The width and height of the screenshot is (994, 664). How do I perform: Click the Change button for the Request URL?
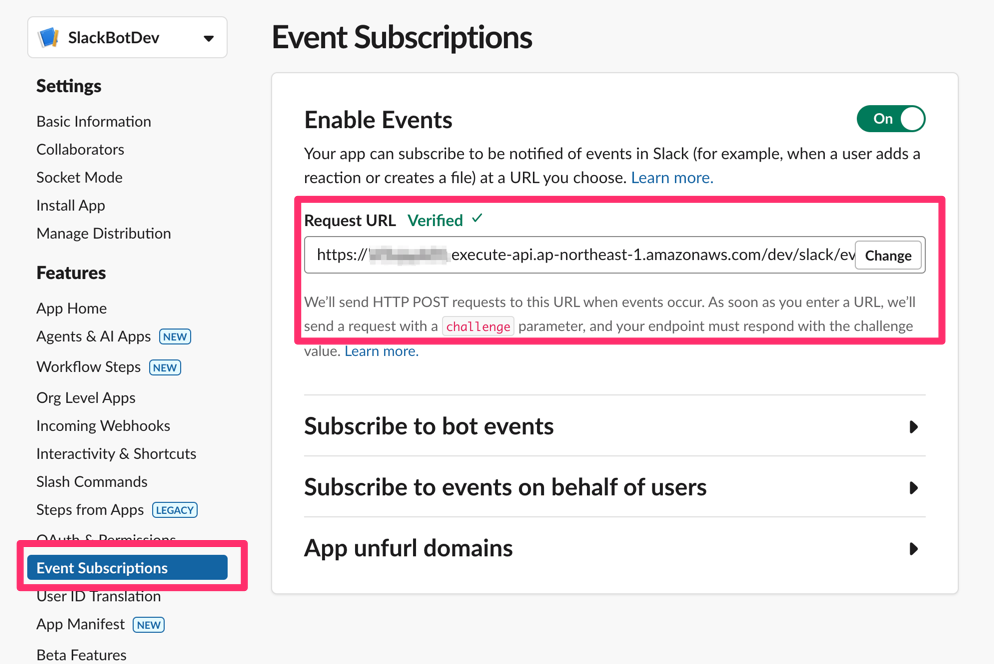click(x=887, y=255)
